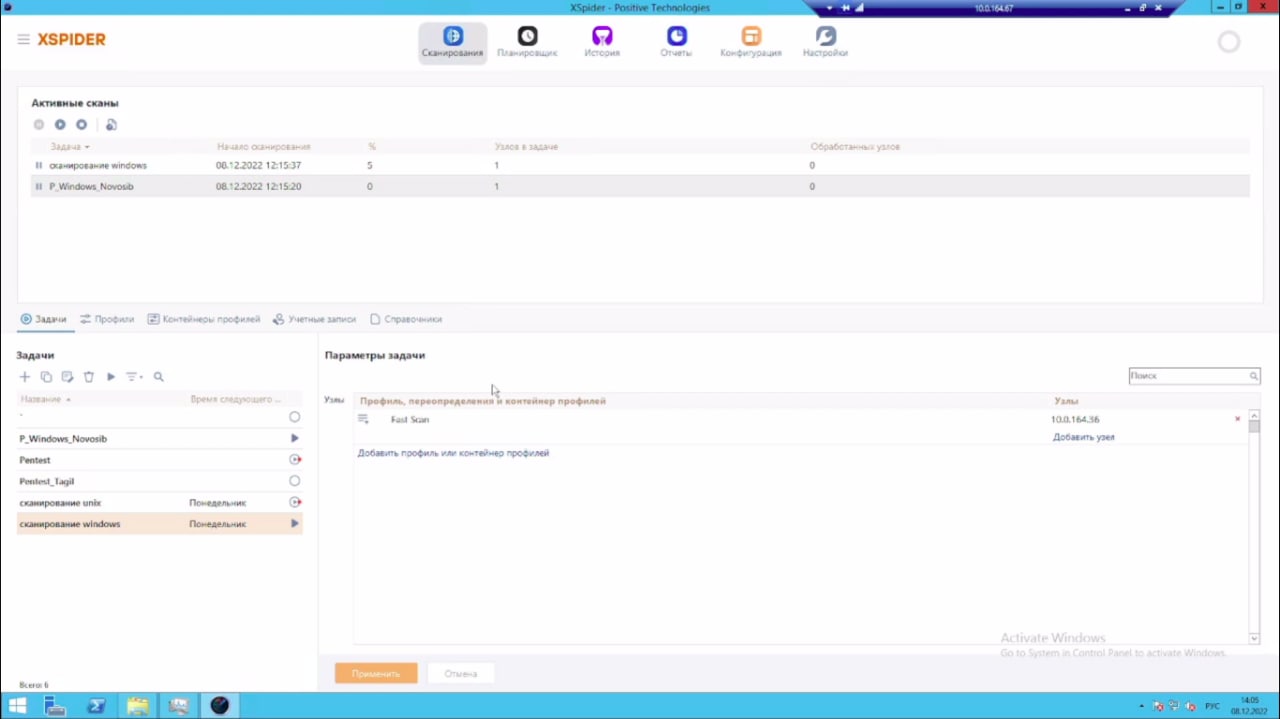1280x719 pixels.
Task: Open the История section
Action: click(602, 43)
